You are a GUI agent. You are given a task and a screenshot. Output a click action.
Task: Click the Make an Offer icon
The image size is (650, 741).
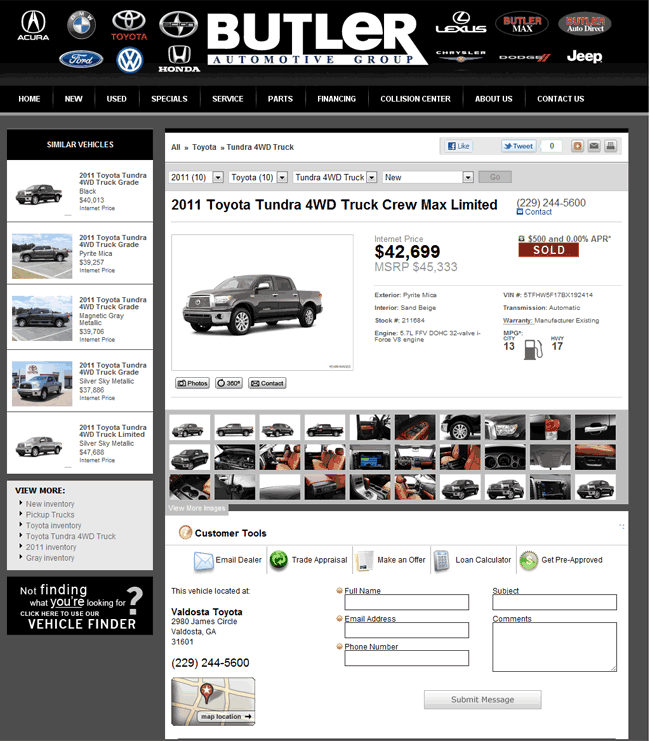coord(364,561)
